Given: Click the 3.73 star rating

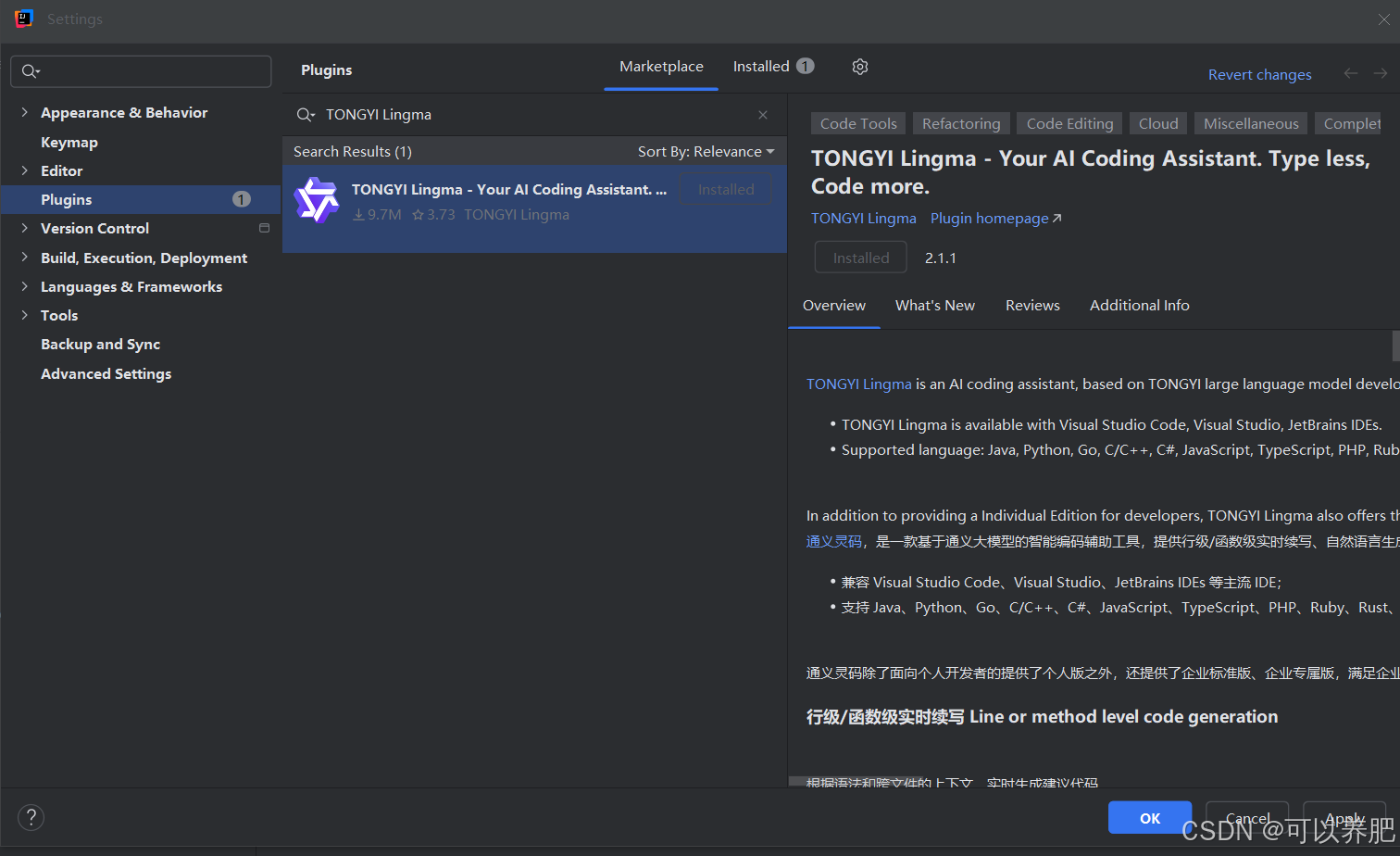Looking at the screenshot, I should 433,215.
